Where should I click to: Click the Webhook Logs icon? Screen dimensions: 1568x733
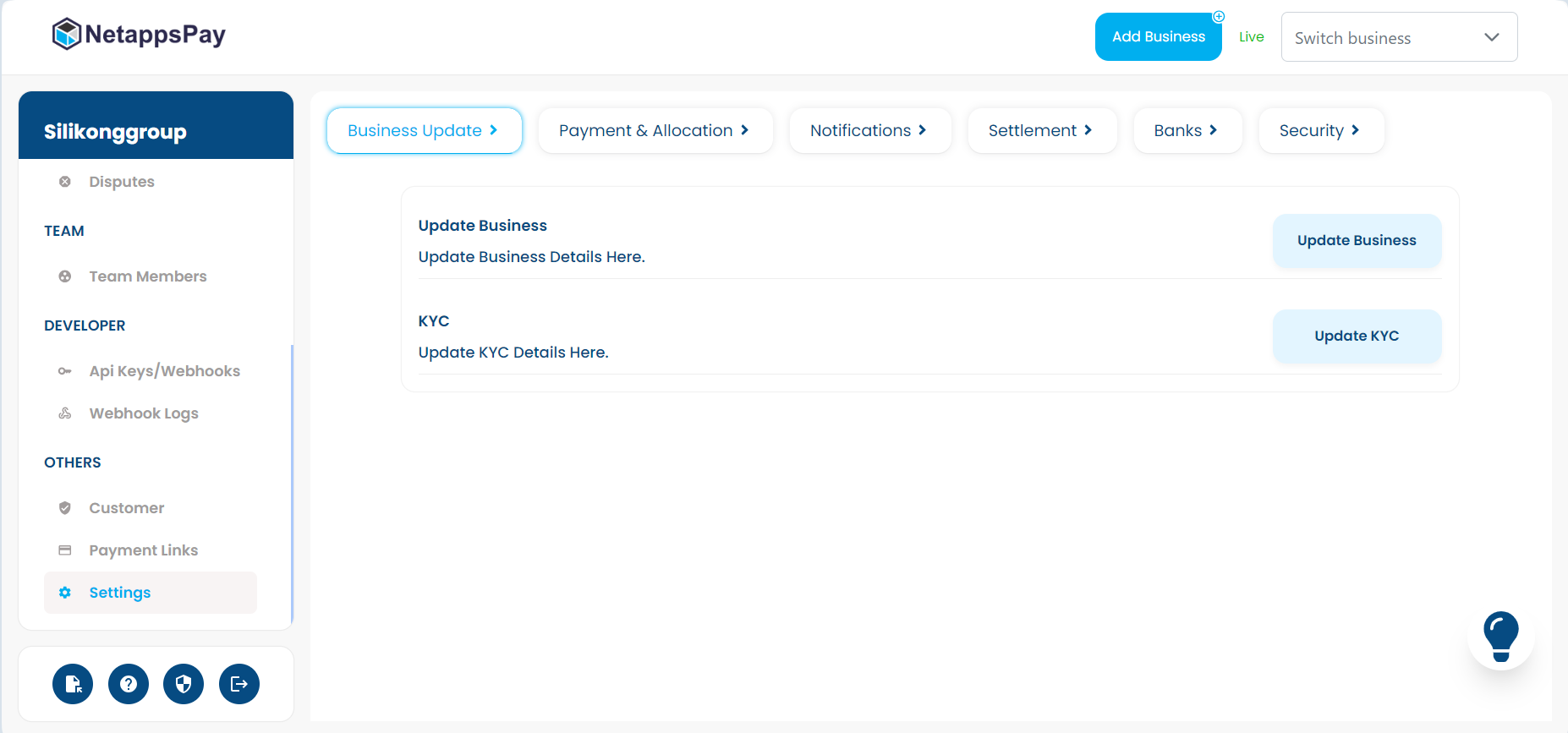(x=65, y=413)
